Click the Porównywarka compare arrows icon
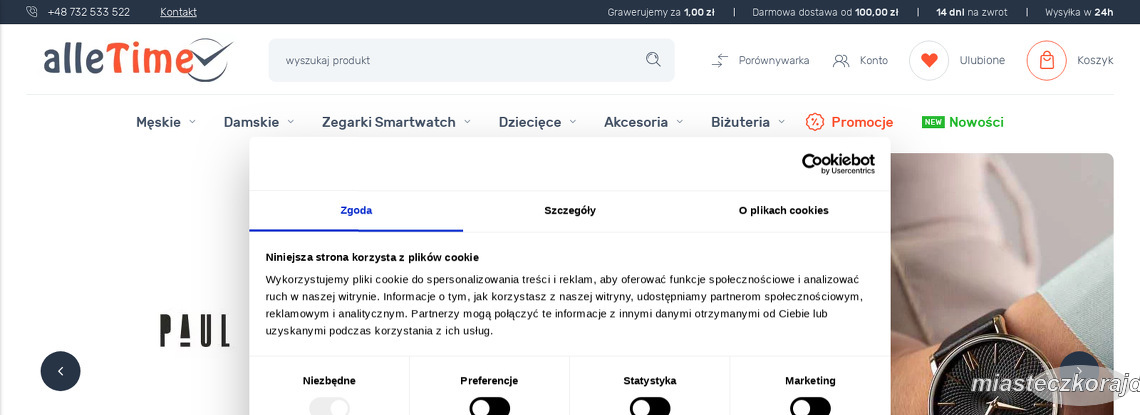The image size is (1140, 415). (x=720, y=60)
